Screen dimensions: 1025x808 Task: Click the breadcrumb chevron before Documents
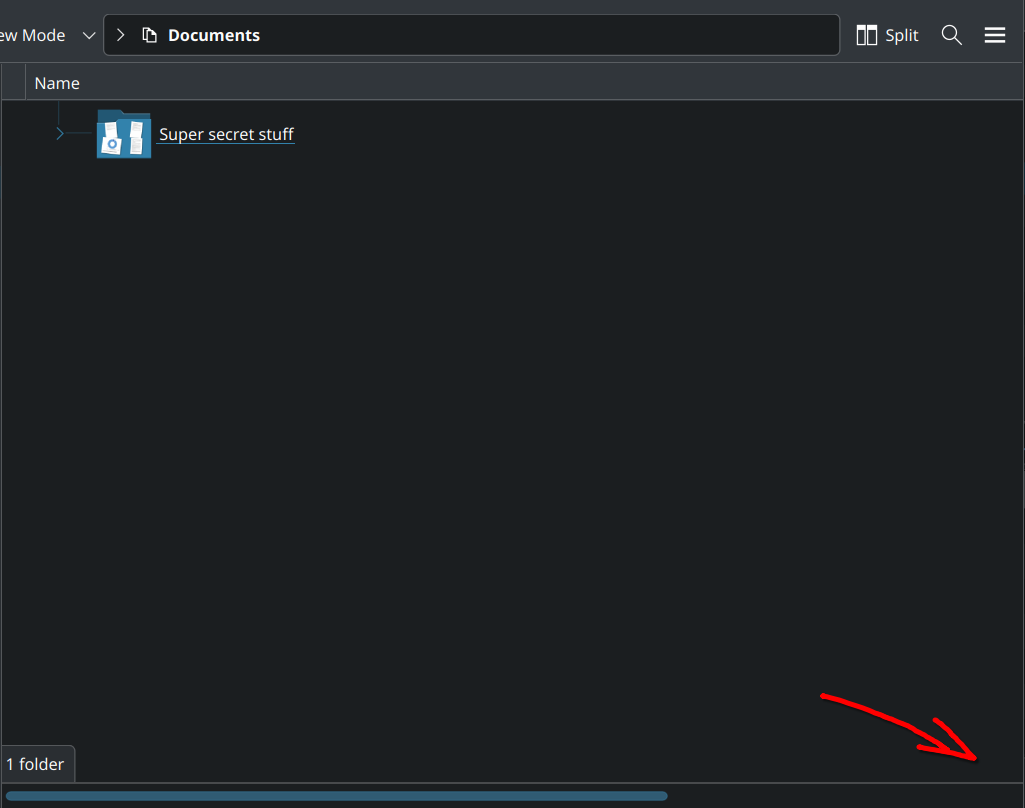[121, 35]
